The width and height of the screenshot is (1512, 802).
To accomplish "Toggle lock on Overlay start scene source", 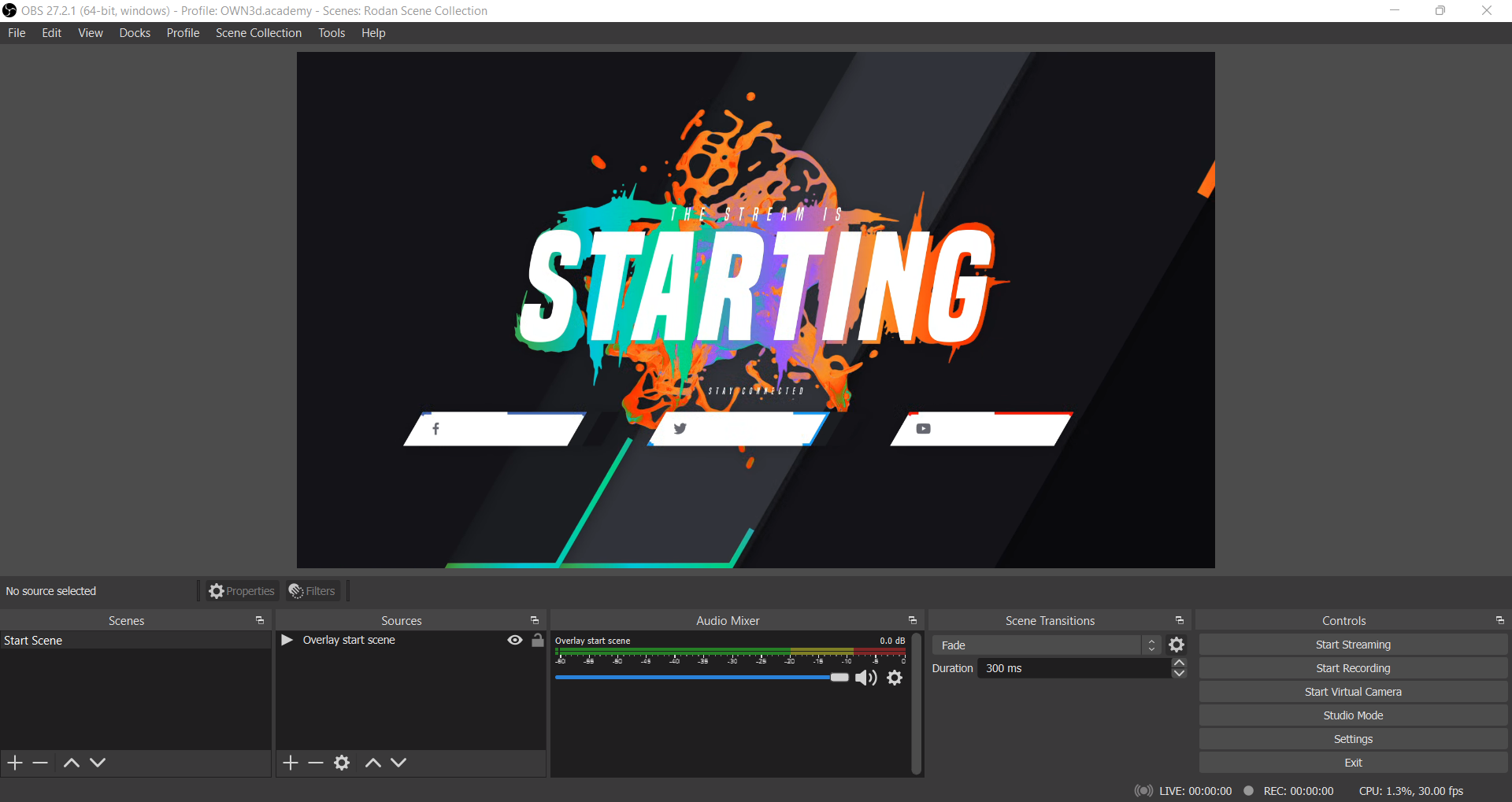I will click(x=538, y=641).
